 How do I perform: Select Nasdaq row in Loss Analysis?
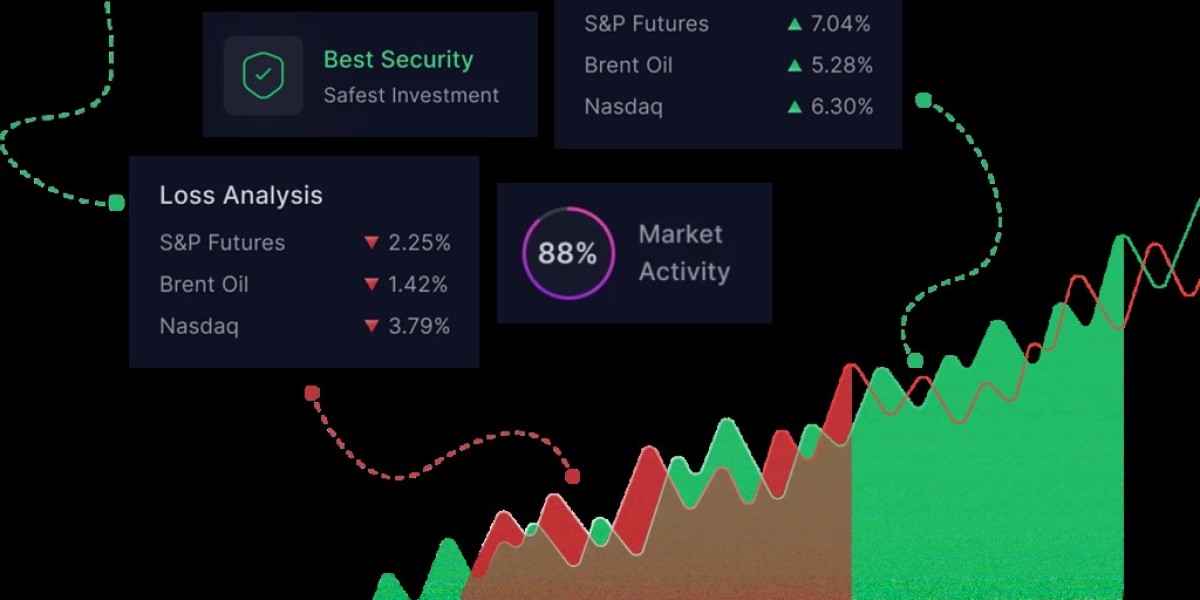199,326
